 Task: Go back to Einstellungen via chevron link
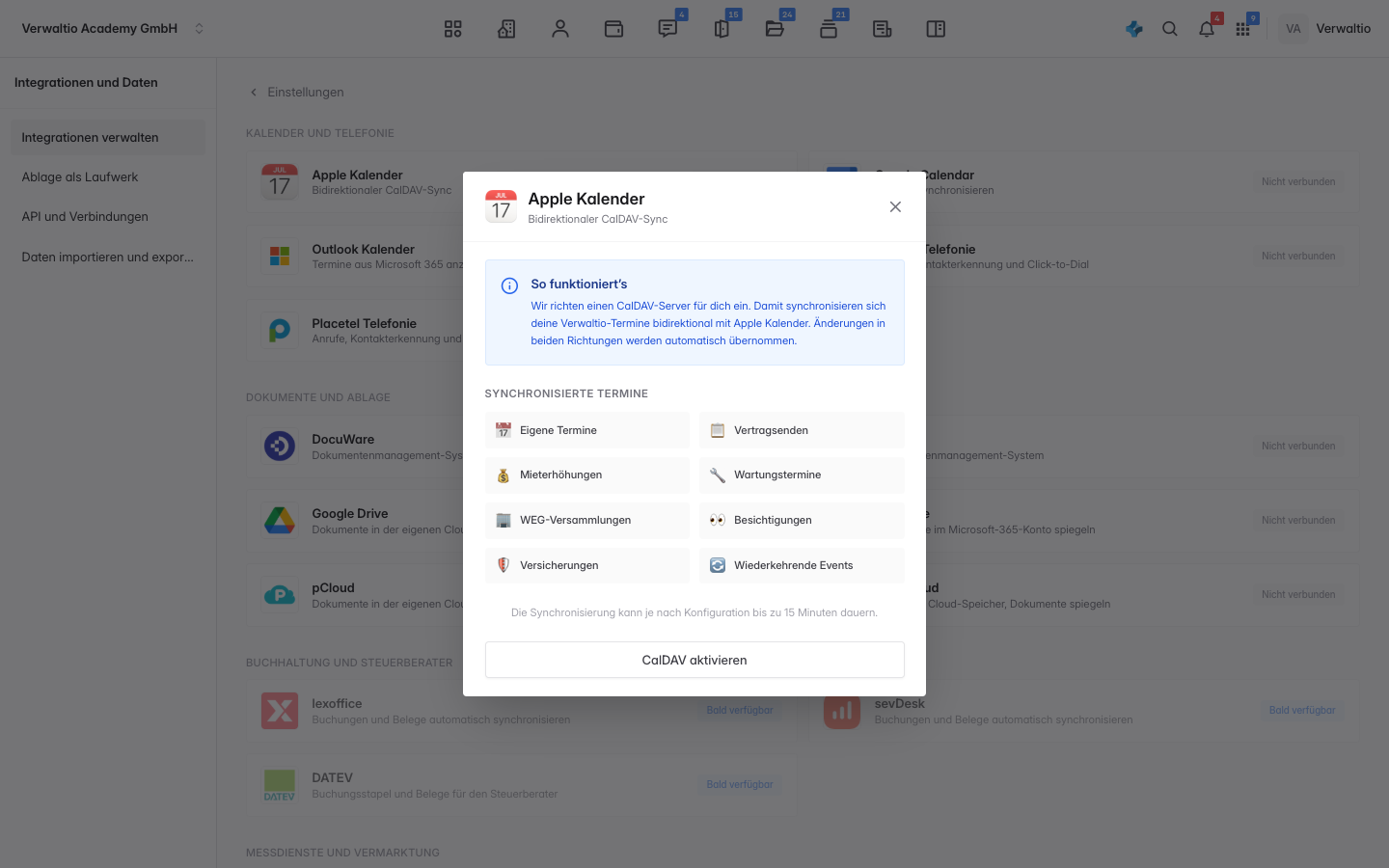pyautogui.click(x=297, y=93)
